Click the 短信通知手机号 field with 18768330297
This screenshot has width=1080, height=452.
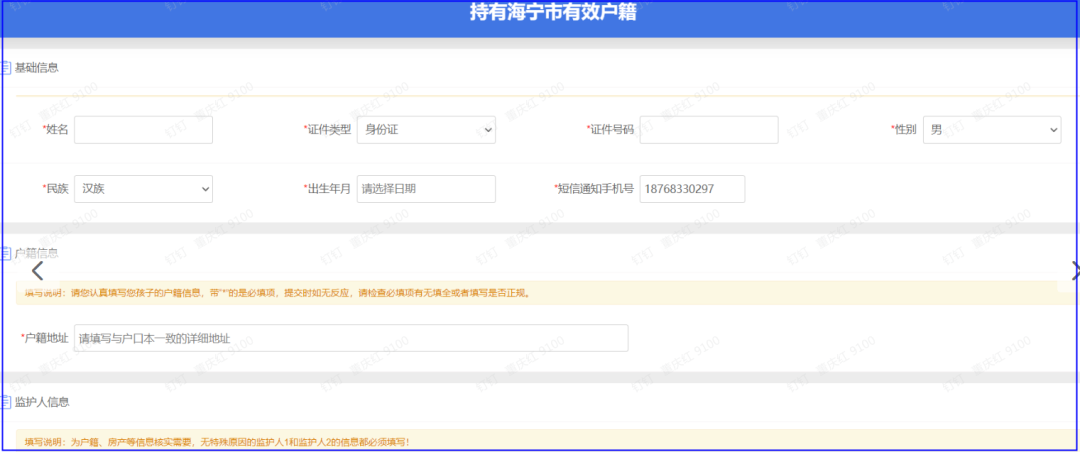(x=692, y=189)
